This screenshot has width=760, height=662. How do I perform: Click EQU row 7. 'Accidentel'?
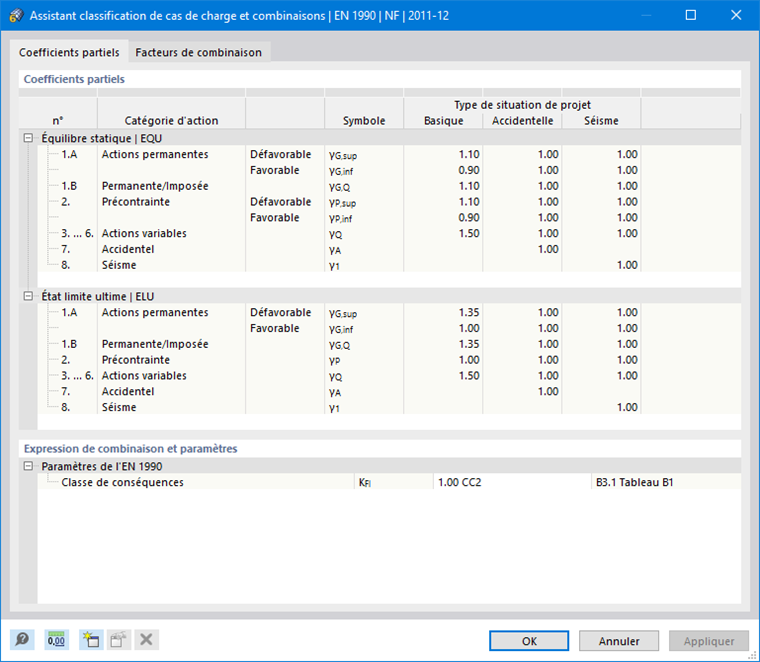point(128,249)
